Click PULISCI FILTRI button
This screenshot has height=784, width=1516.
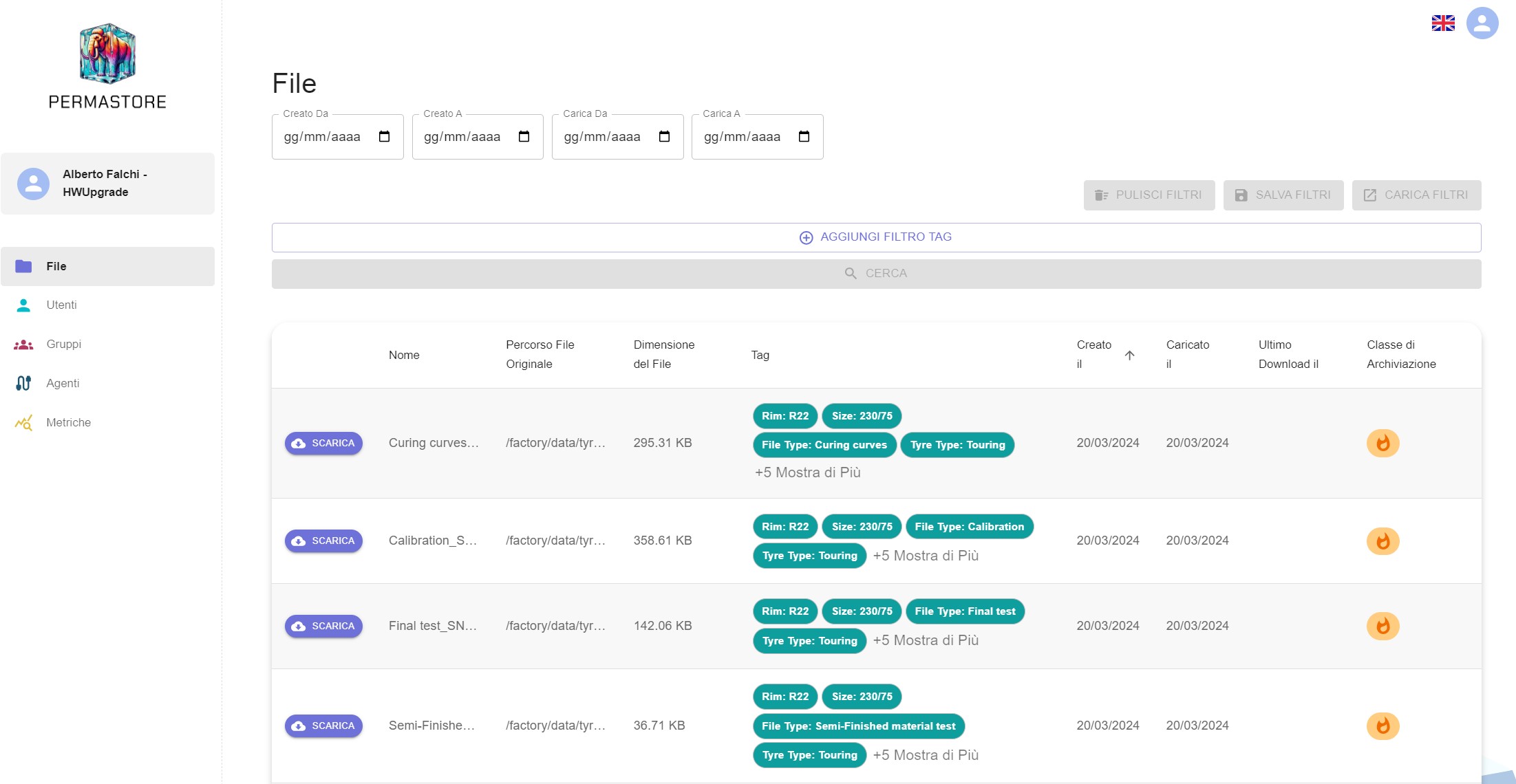[1149, 195]
